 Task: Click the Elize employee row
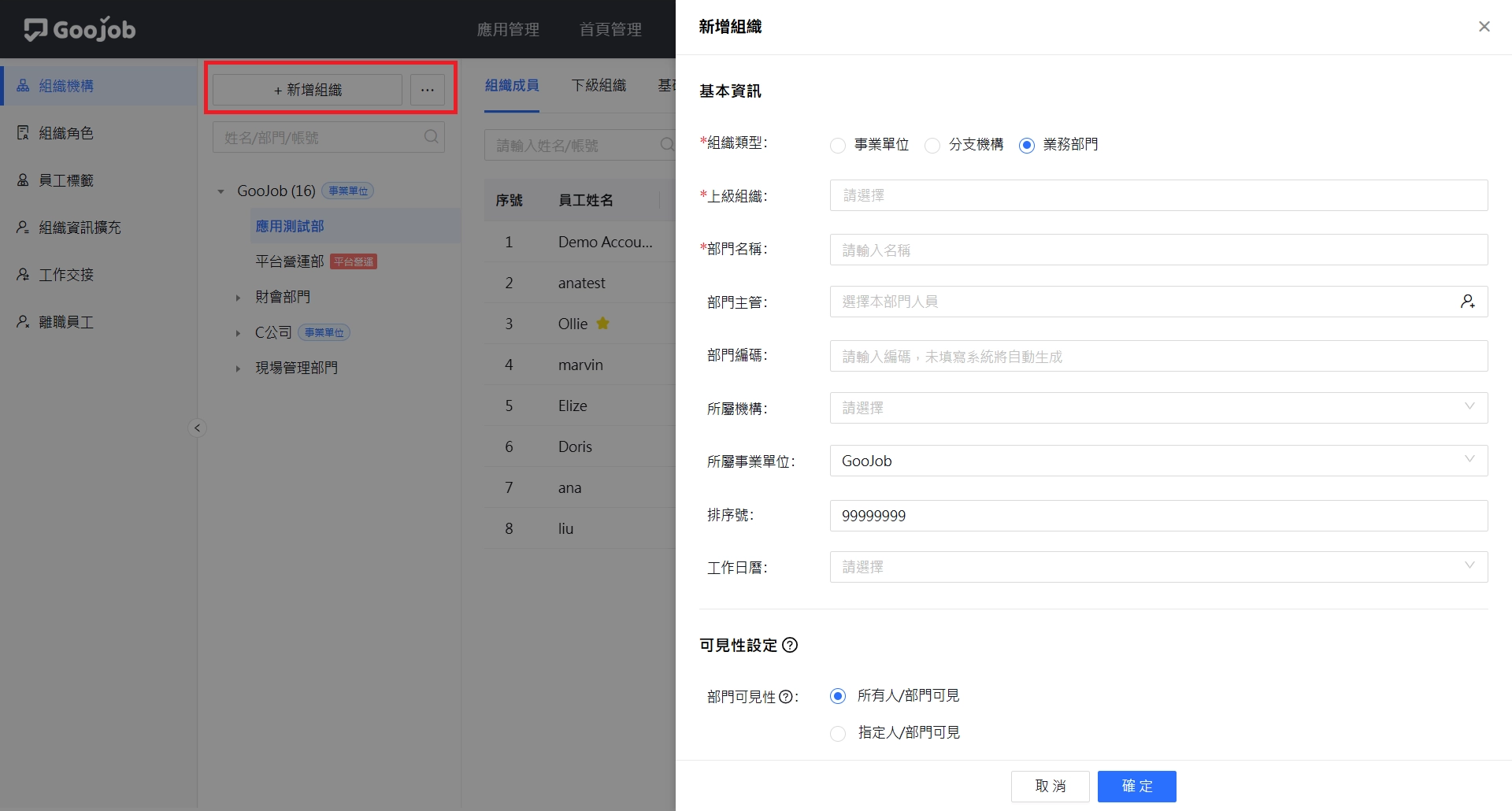click(580, 405)
